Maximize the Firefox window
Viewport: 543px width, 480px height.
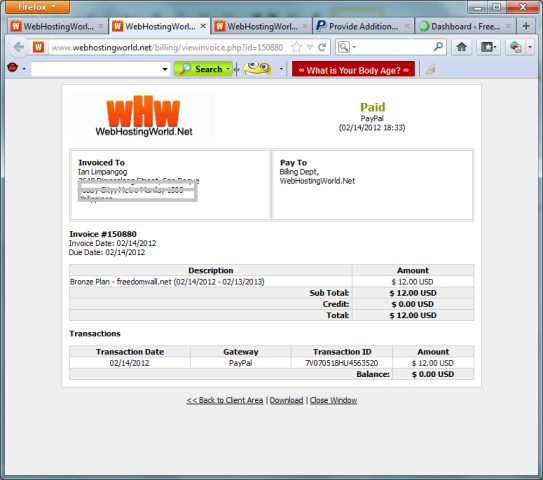point(497,7)
